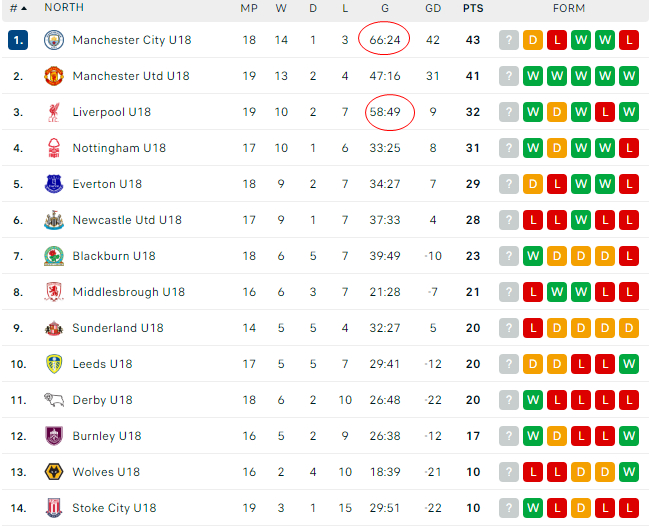Click the Leeds U18 club crest

(x=54, y=364)
